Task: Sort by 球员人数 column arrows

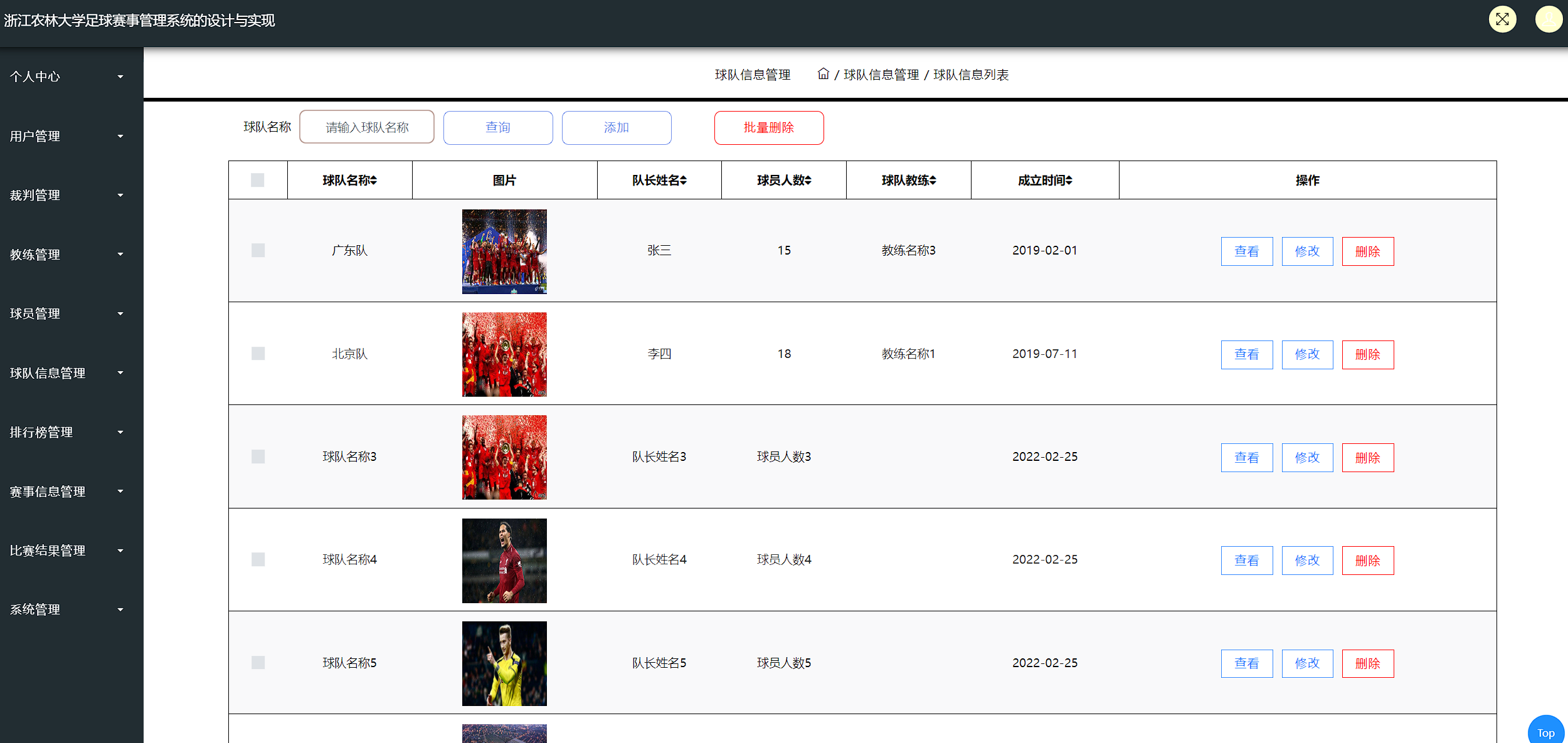Action: coord(808,181)
